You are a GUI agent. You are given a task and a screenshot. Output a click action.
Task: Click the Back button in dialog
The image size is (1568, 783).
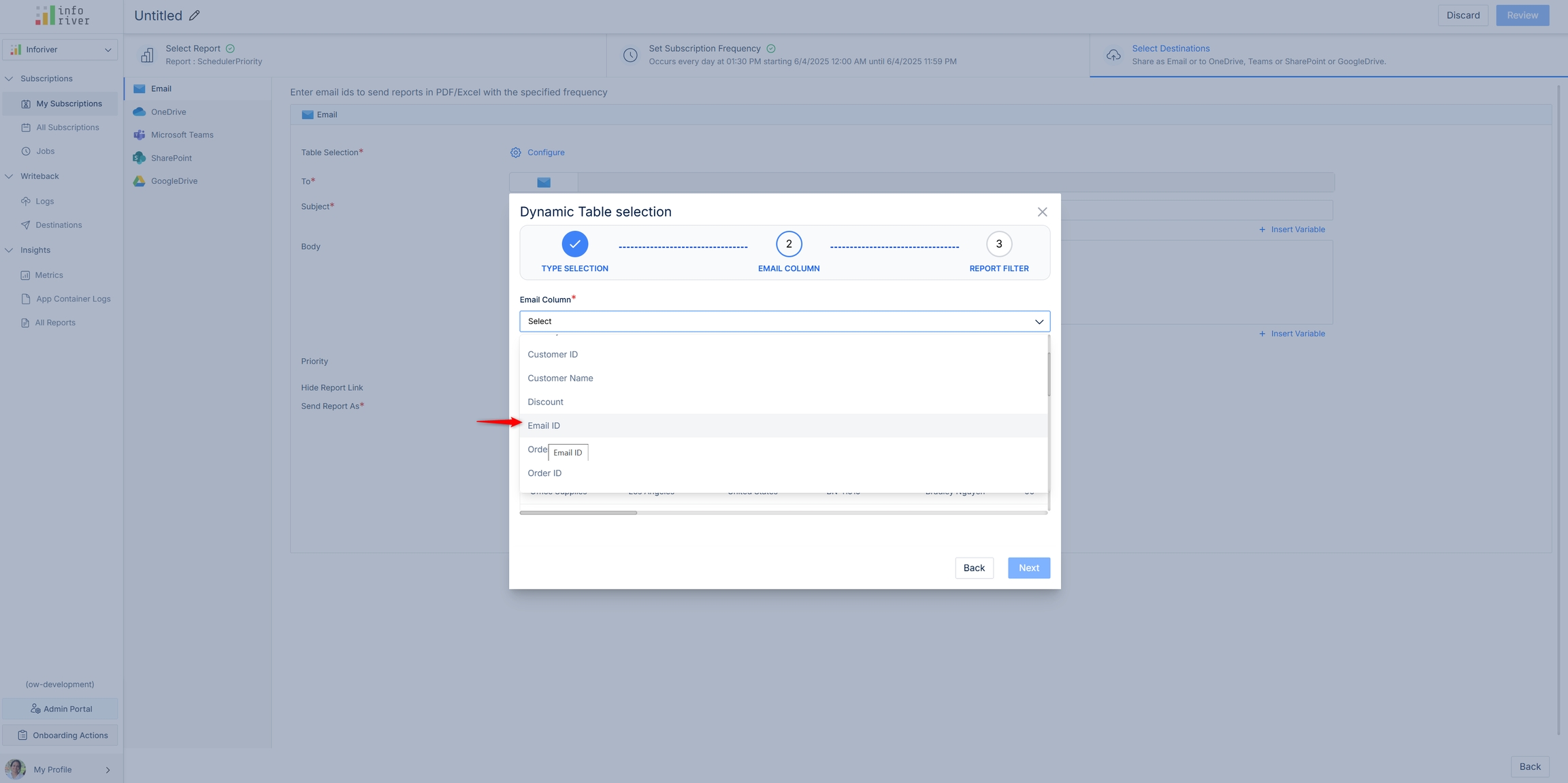tap(974, 568)
